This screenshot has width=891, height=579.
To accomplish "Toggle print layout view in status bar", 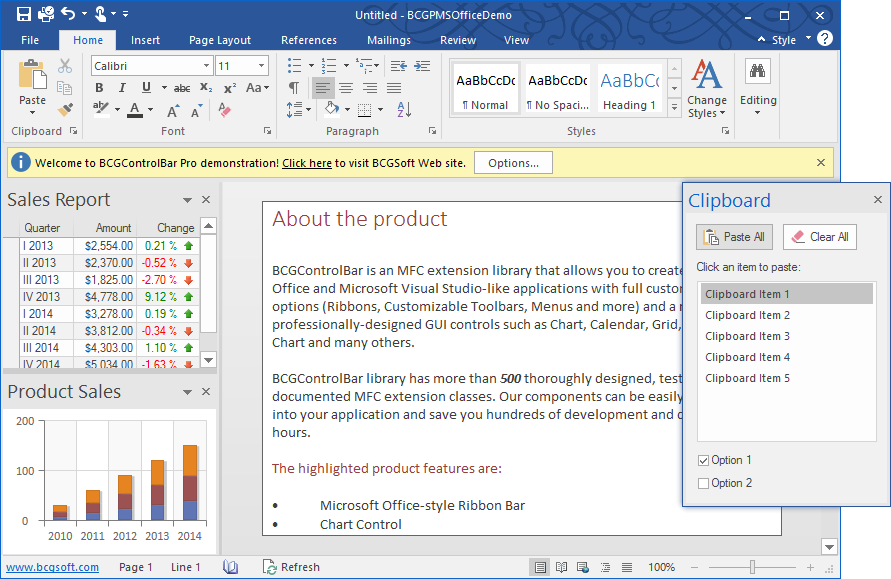I will point(540,567).
